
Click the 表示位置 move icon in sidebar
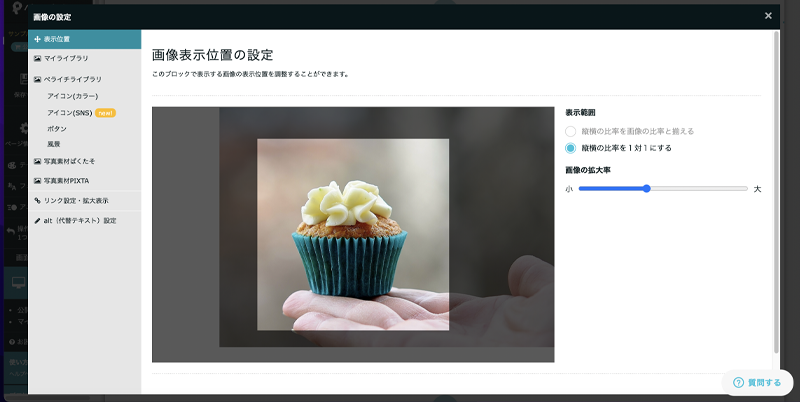click(37, 39)
